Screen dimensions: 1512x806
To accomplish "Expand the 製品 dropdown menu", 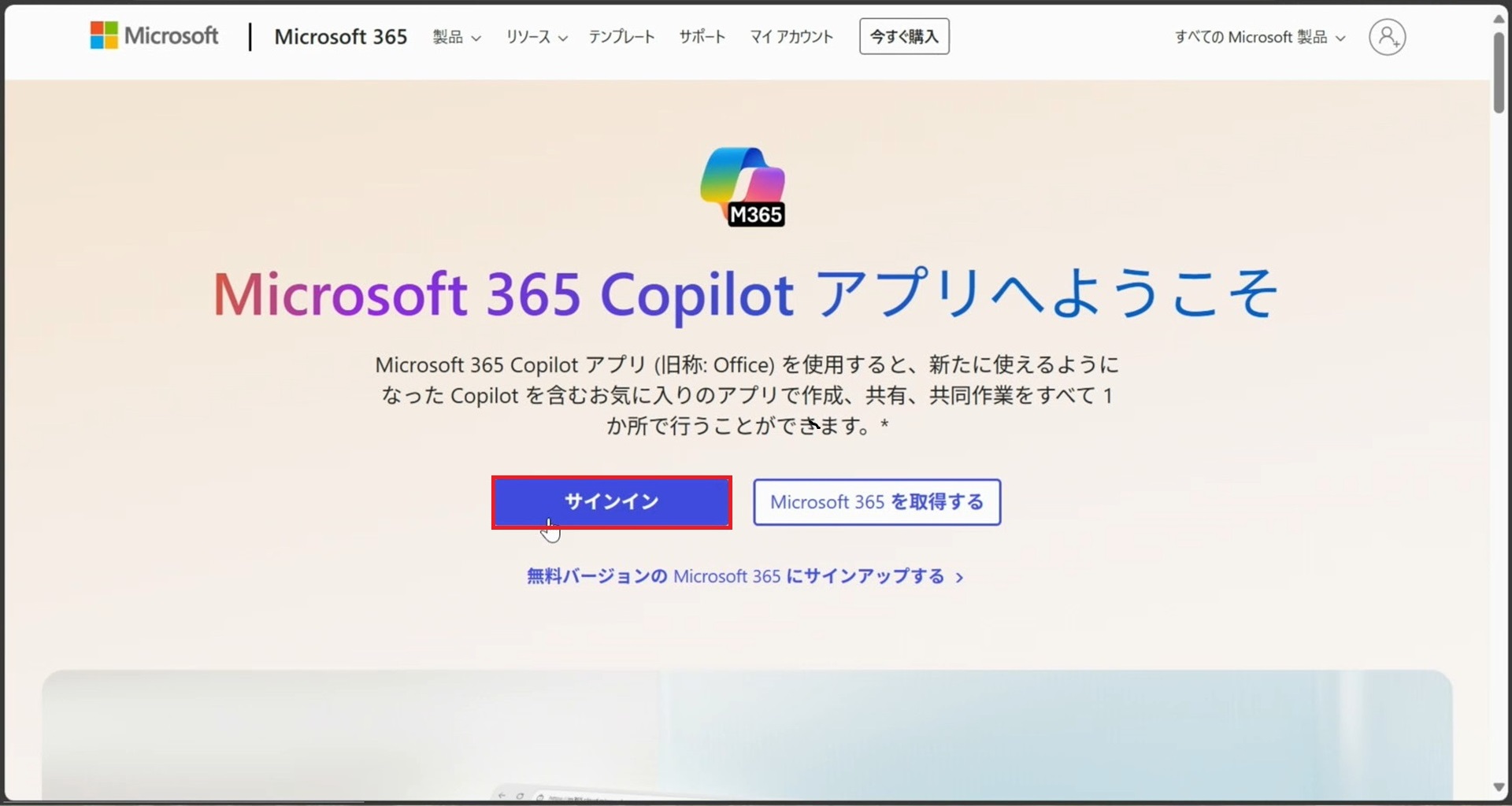I will (x=457, y=37).
